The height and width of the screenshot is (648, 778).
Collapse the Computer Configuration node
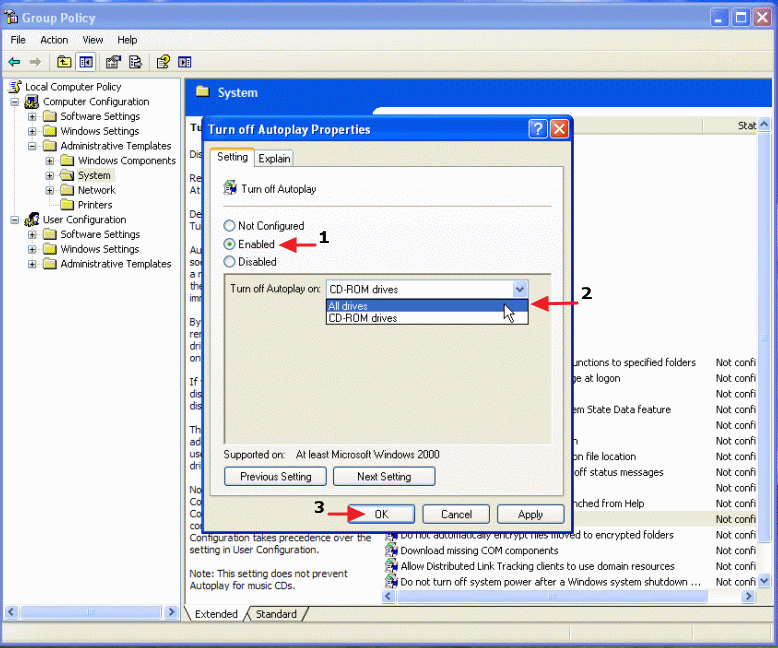coord(15,102)
